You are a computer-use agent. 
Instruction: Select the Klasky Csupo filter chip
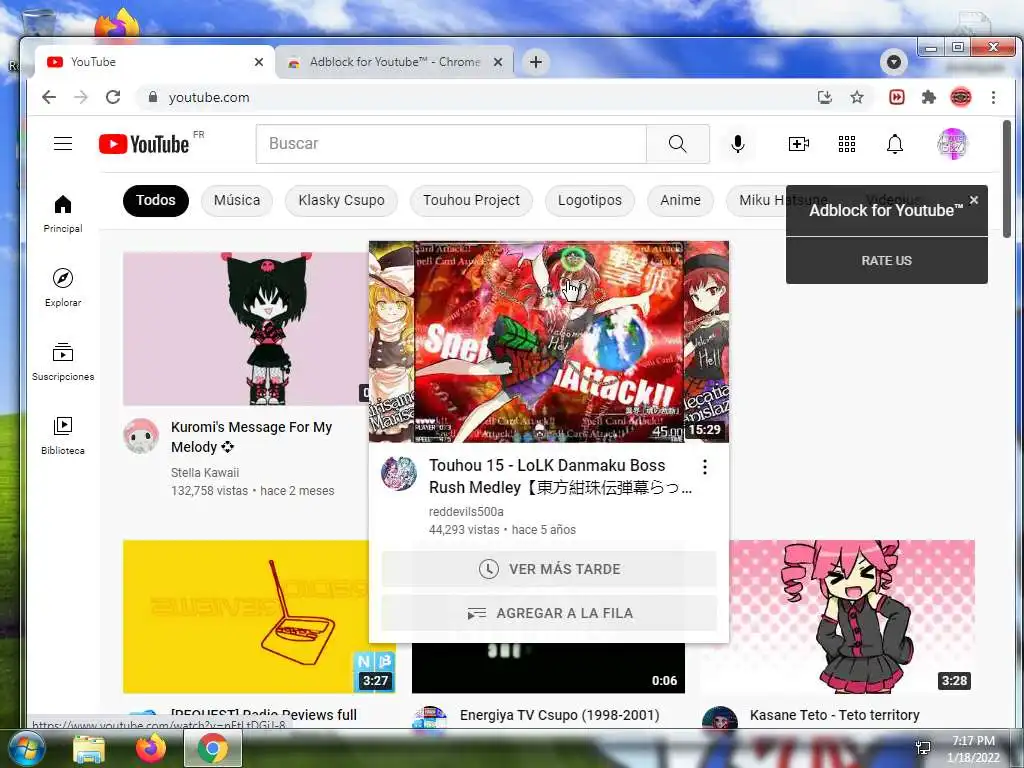click(x=341, y=200)
